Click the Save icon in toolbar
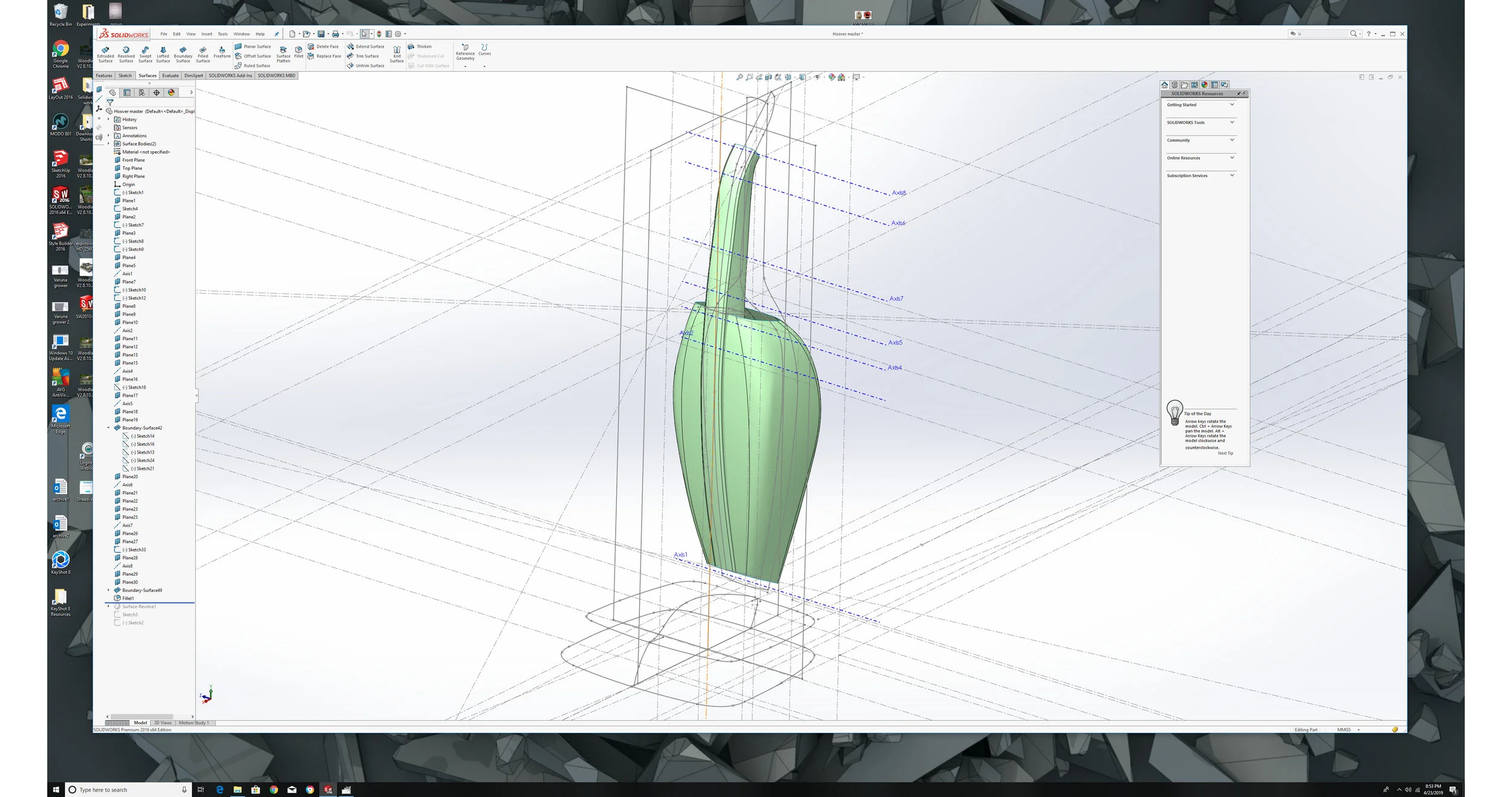The height and width of the screenshot is (797, 1512). tap(321, 34)
